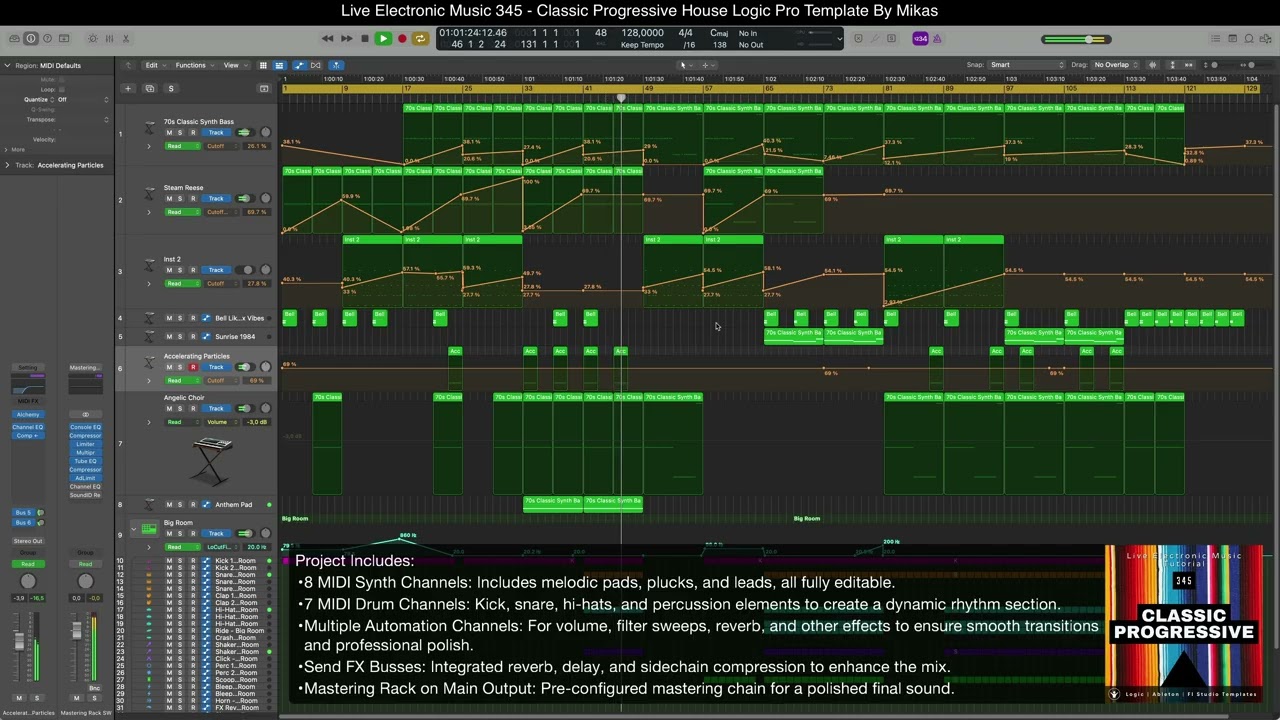Click the blue list view icon
Image resolution: width=1280 pixels, height=720 pixels.
(x=279, y=65)
